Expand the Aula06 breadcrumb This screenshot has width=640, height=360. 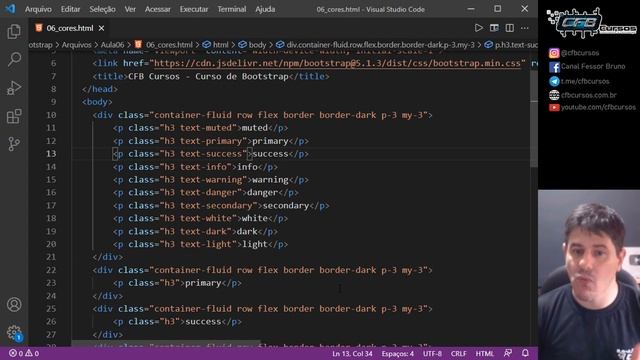pyautogui.click(x=112, y=45)
